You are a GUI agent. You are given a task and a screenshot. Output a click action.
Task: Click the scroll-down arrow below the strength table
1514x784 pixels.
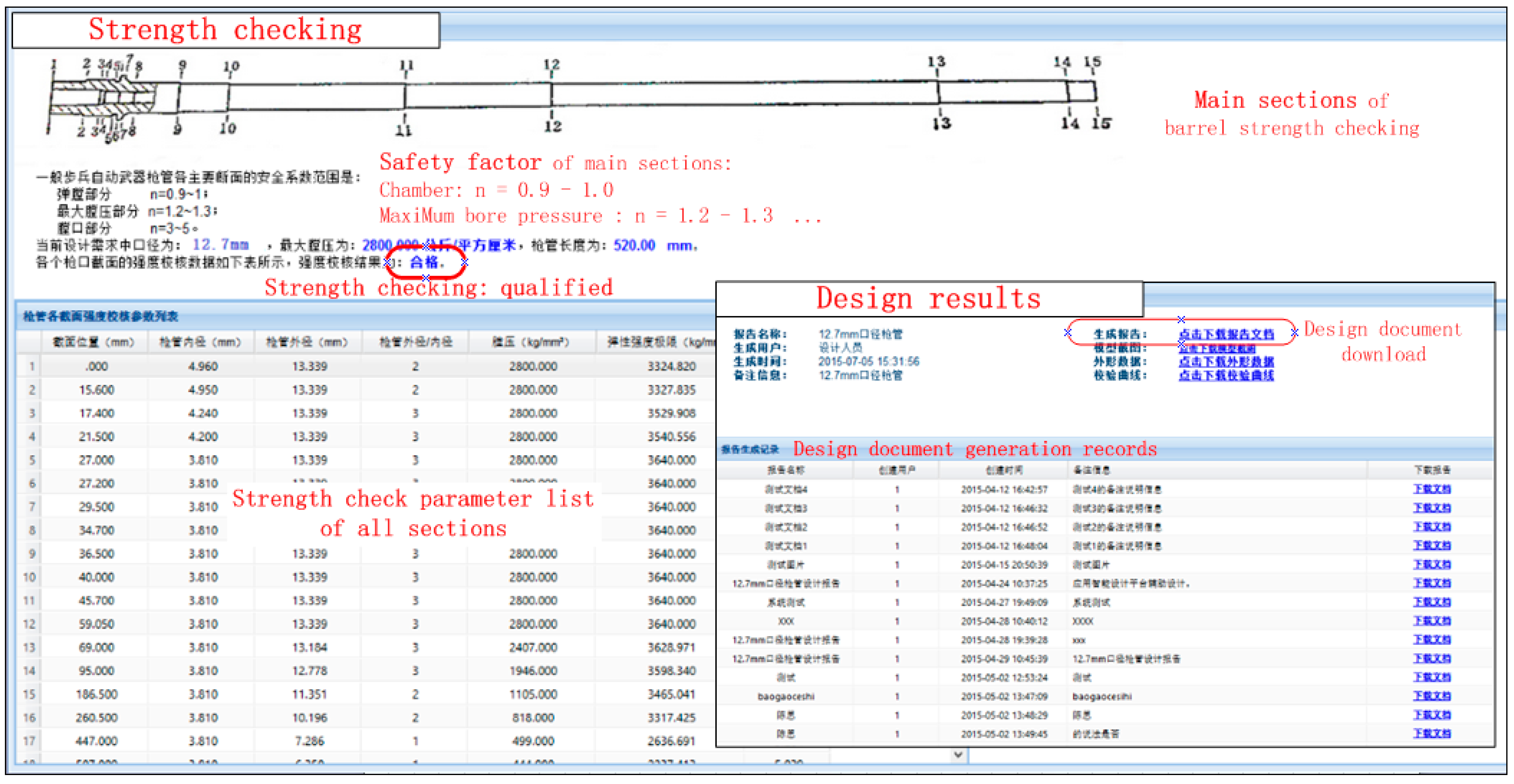pyautogui.click(x=958, y=755)
